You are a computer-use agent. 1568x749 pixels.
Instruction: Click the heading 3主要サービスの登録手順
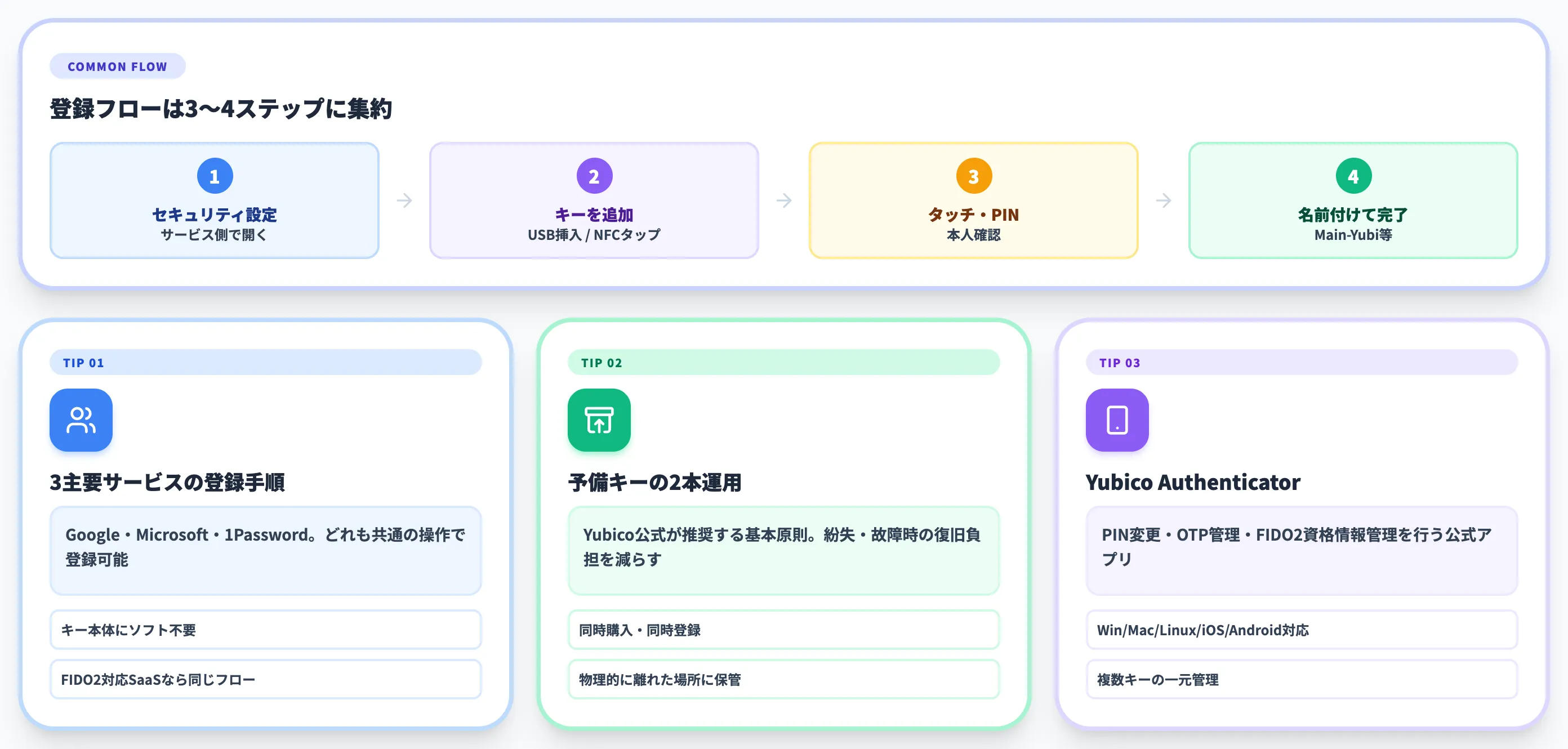(x=167, y=482)
